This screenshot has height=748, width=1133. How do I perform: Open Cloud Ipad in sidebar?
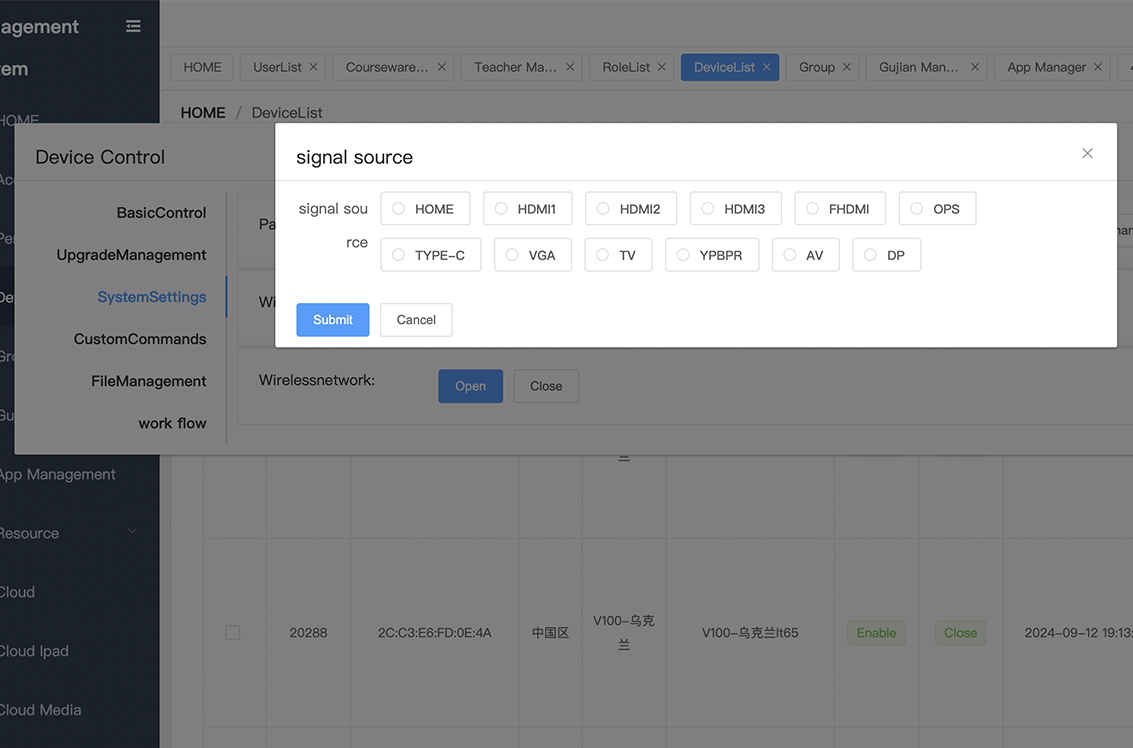[34, 651]
